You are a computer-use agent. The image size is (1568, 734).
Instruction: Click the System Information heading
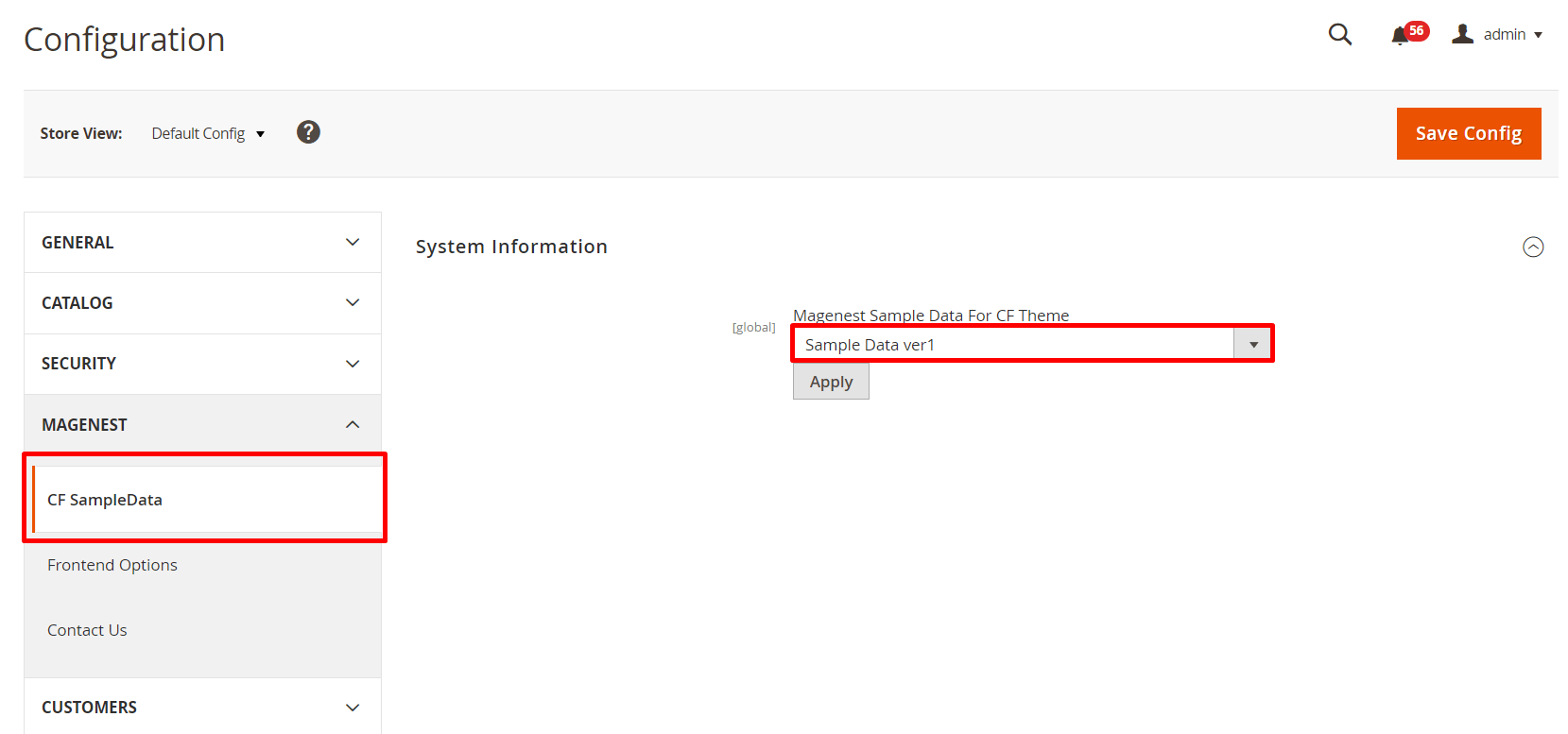click(x=511, y=247)
